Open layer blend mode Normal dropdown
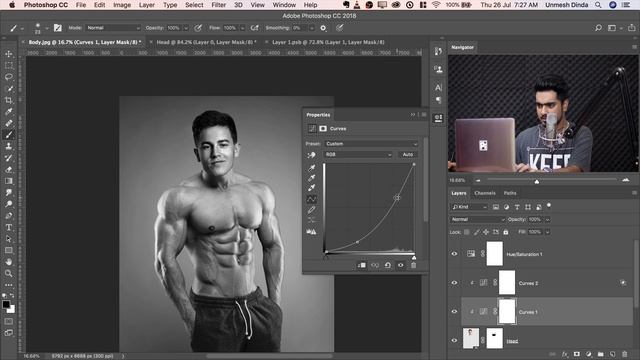 tap(478, 220)
